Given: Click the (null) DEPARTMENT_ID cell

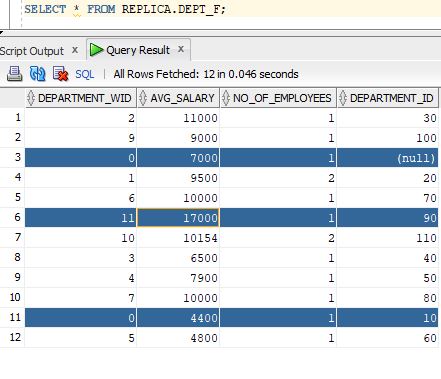Looking at the screenshot, I should click(x=388, y=158).
